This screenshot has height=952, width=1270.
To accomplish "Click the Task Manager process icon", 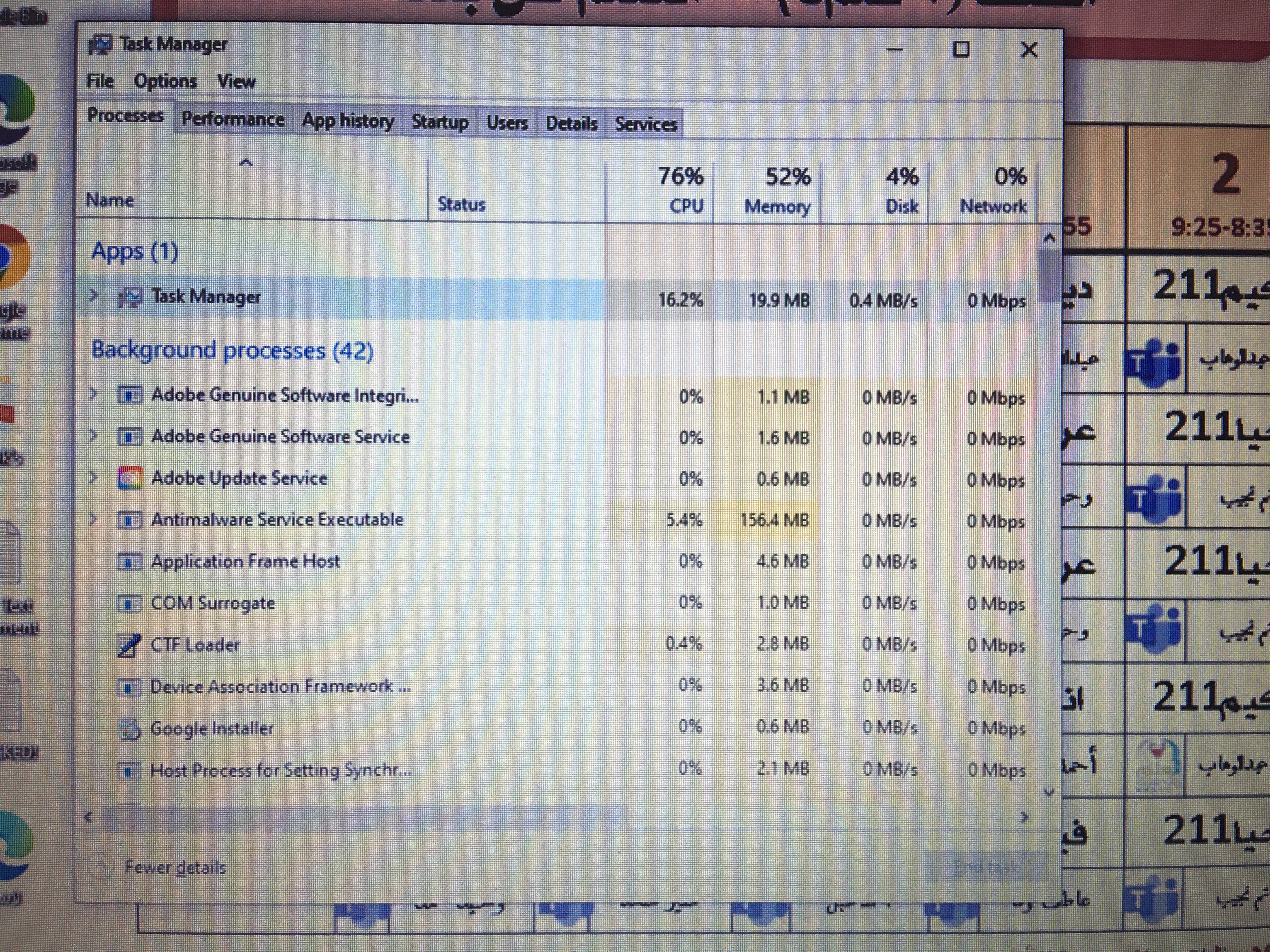I will point(130,298).
